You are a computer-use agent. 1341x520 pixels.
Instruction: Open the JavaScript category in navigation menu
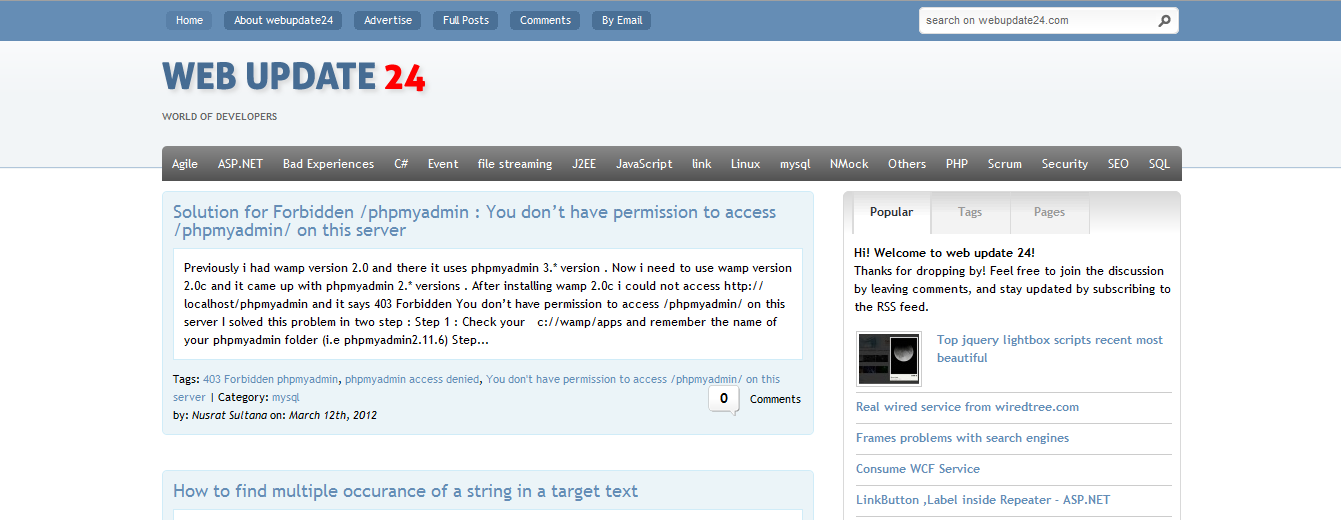(x=644, y=164)
